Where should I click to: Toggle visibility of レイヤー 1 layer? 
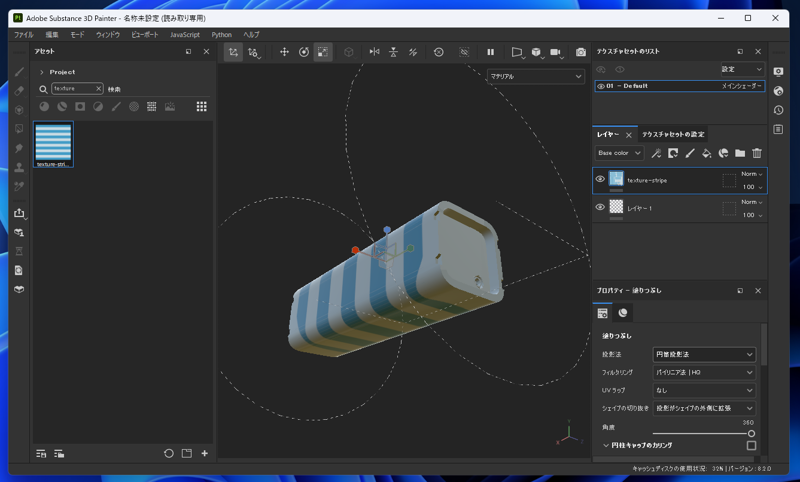[600, 207]
